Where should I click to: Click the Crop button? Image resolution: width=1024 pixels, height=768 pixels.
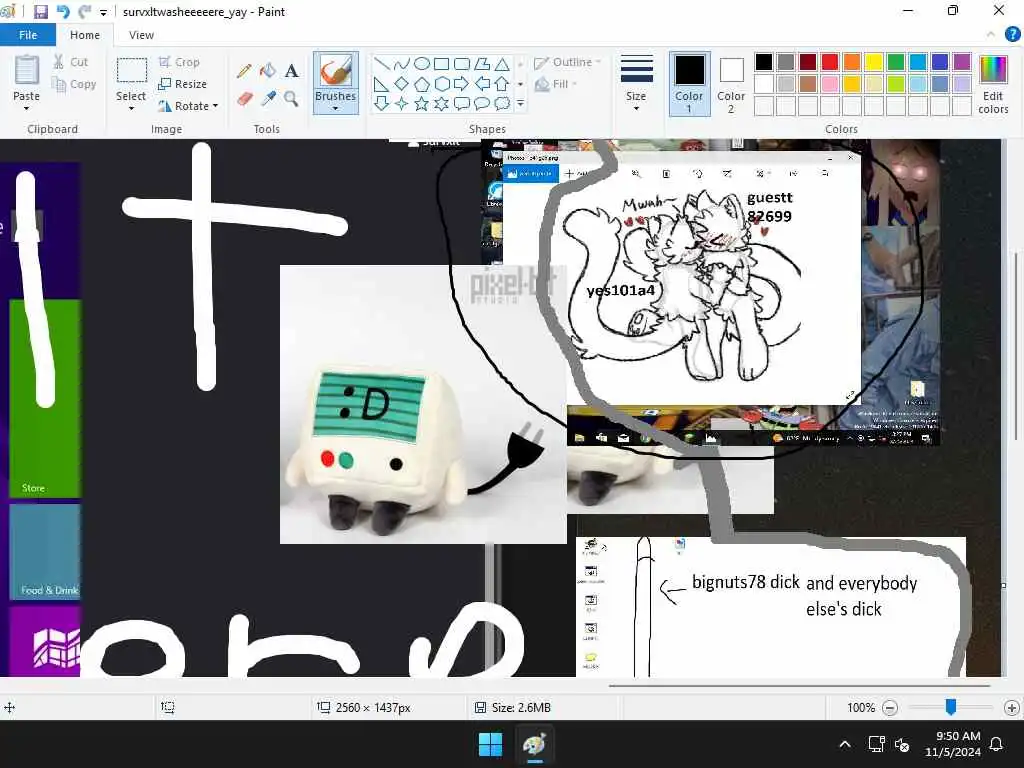click(178, 62)
